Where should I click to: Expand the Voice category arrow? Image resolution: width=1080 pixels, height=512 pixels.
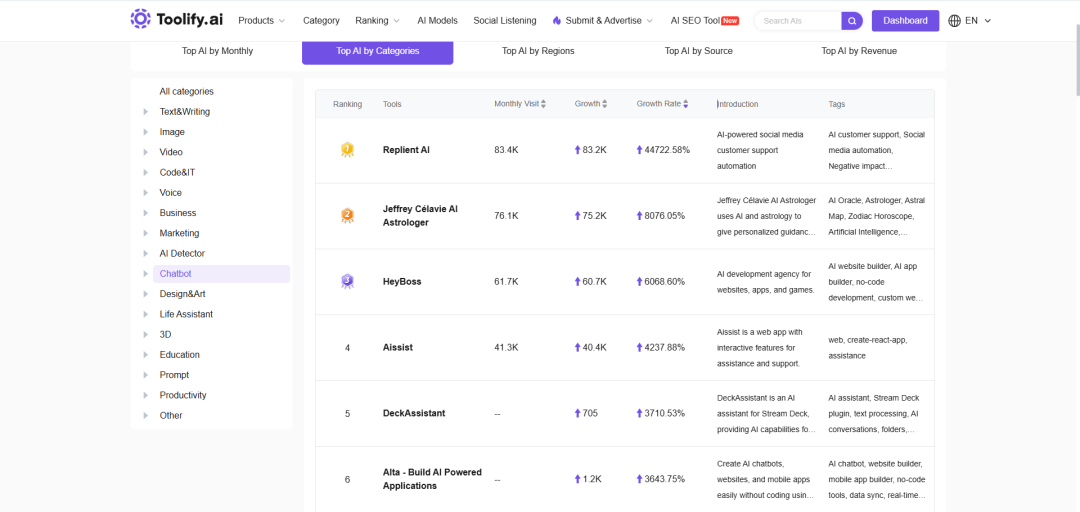[145, 193]
